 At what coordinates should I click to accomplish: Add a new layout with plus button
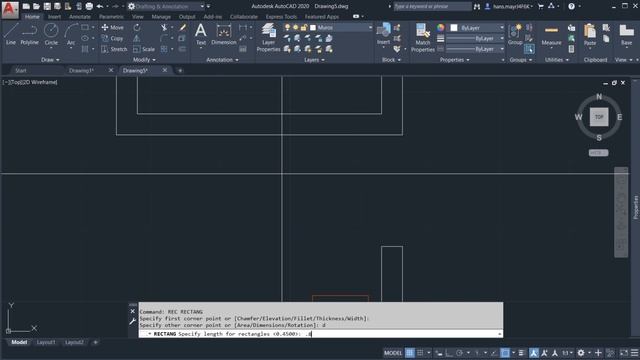tap(96, 342)
